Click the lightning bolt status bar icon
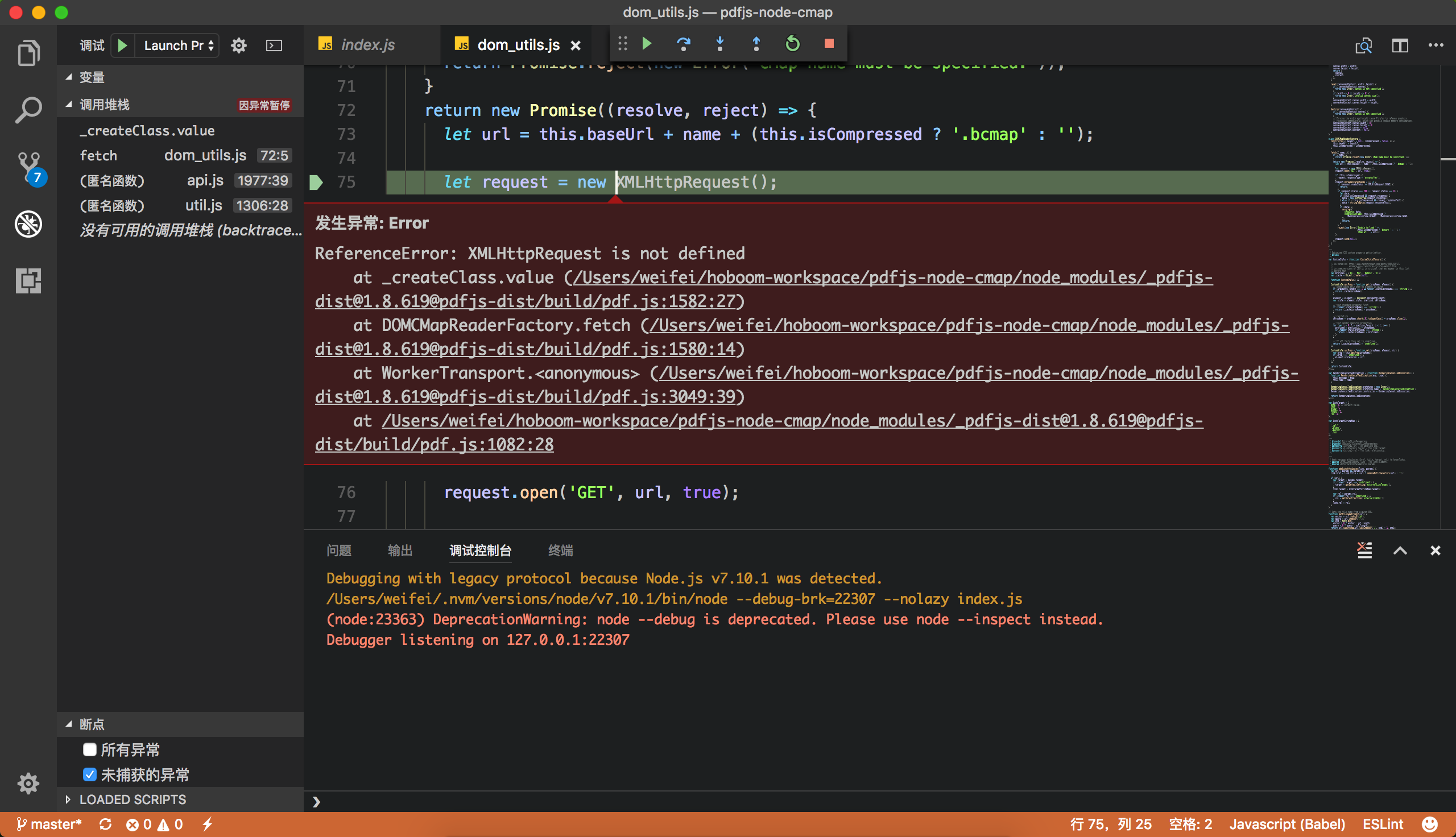Image resolution: width=1456 pixels, height=837 pixels. (x=208, y=824)
